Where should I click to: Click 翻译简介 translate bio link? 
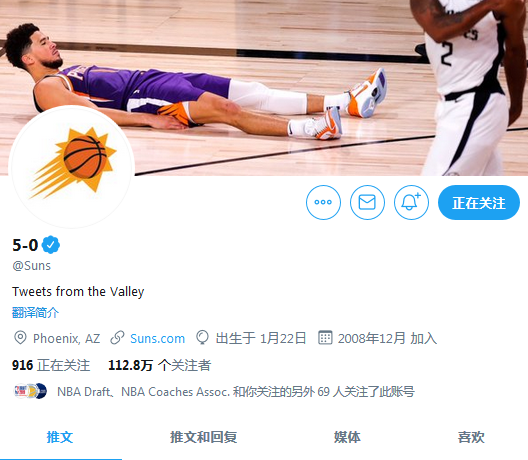coord(35,313)
